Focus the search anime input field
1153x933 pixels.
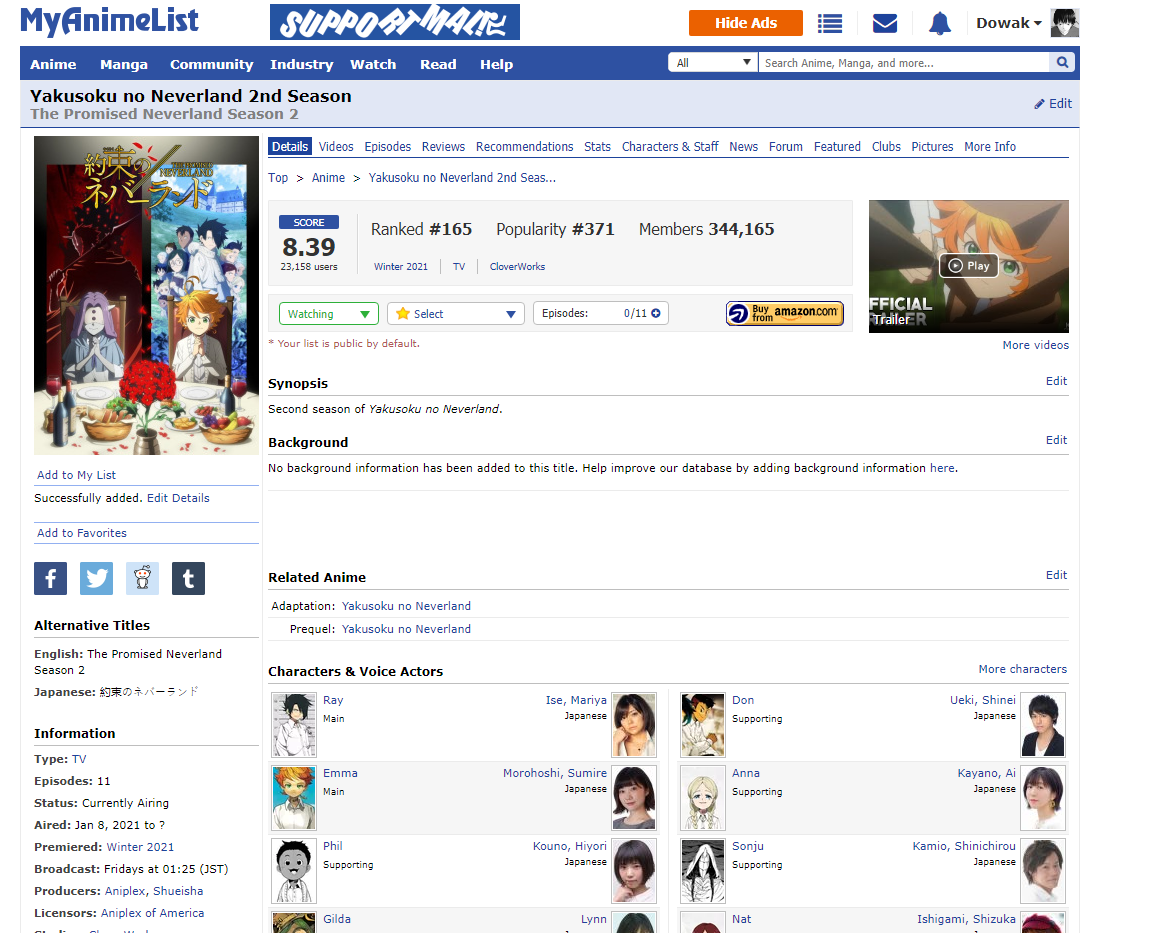tap(904, 62)
